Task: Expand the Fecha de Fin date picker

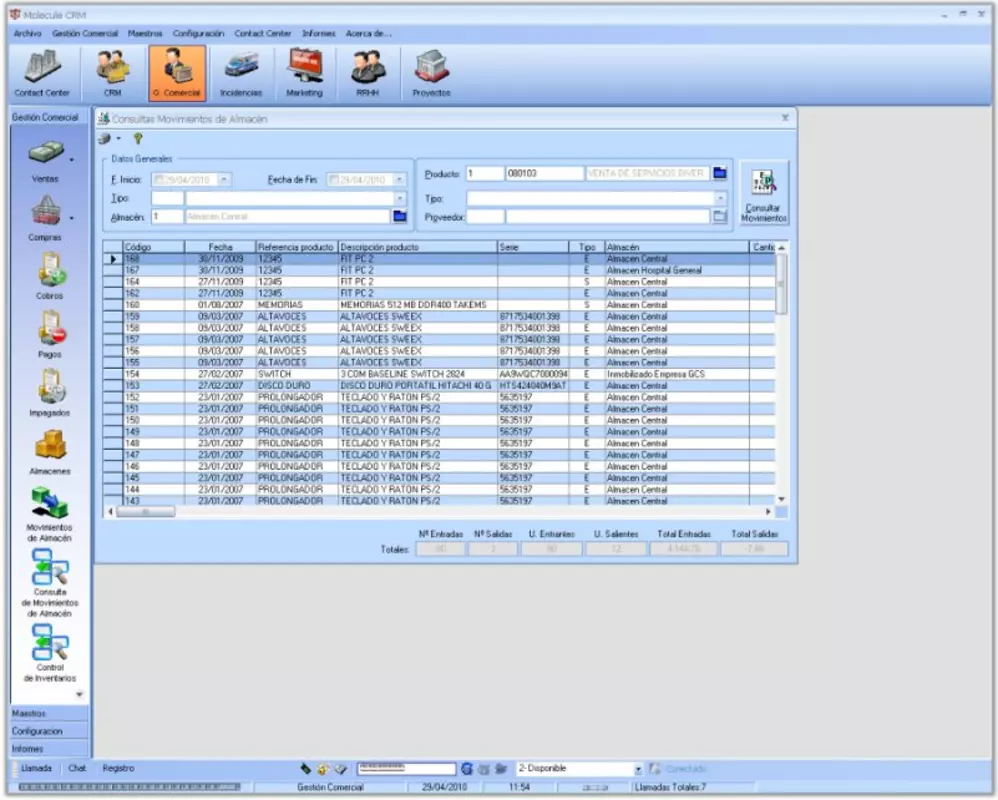Action: (399, 179)
